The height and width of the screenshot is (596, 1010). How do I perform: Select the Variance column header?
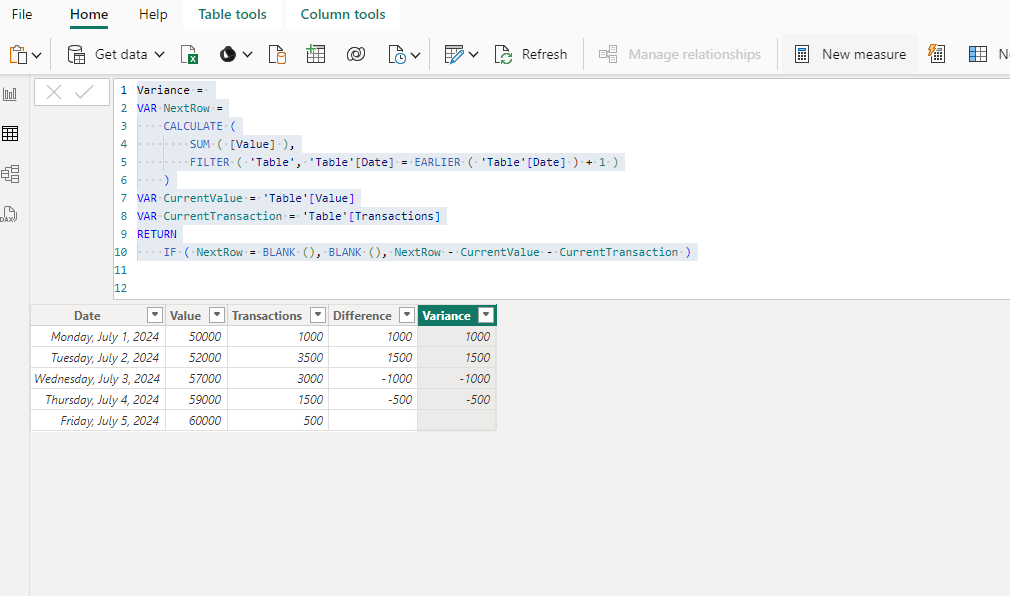point(446,316)
